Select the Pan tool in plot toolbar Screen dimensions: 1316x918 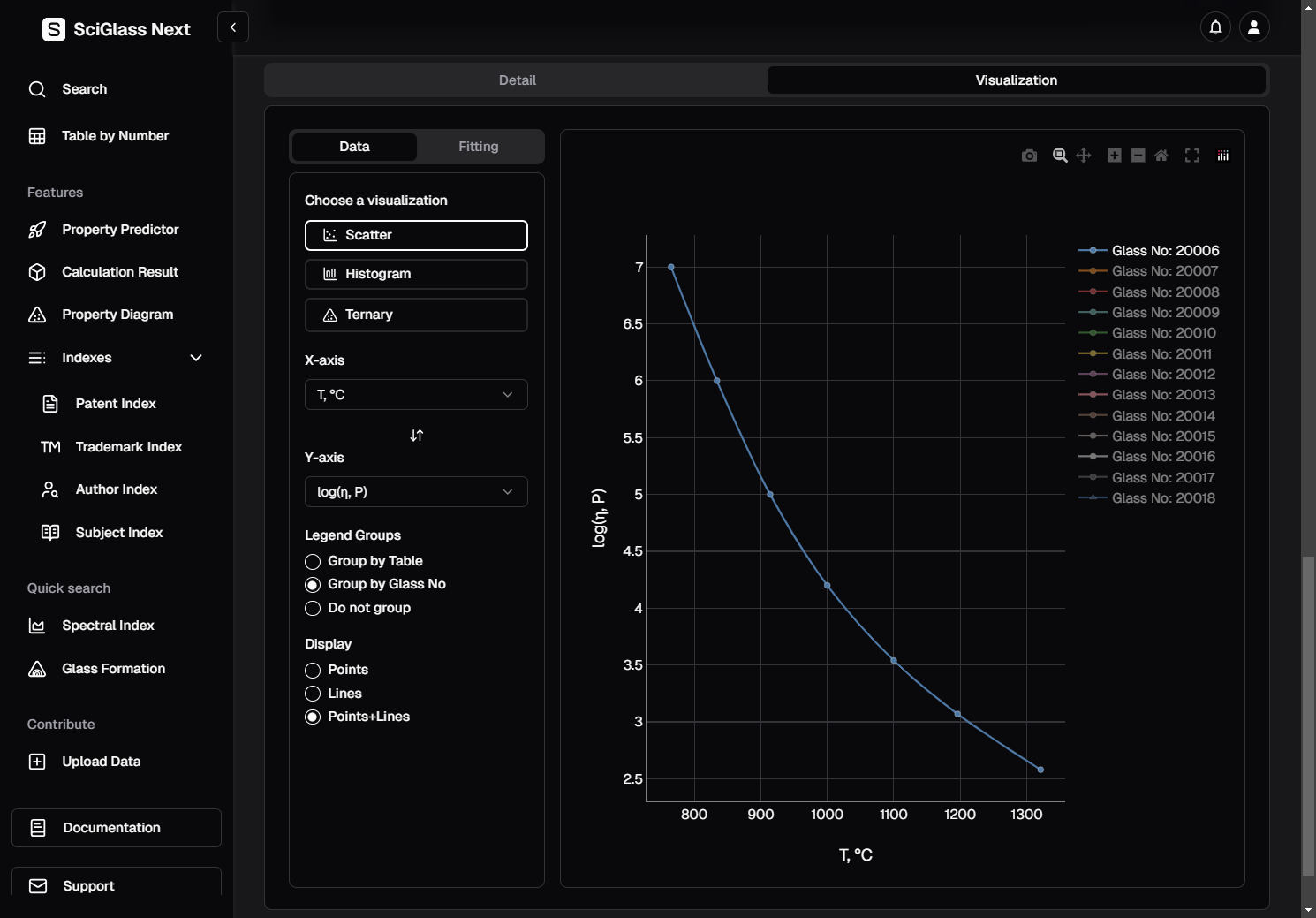tap(1084, 156)
